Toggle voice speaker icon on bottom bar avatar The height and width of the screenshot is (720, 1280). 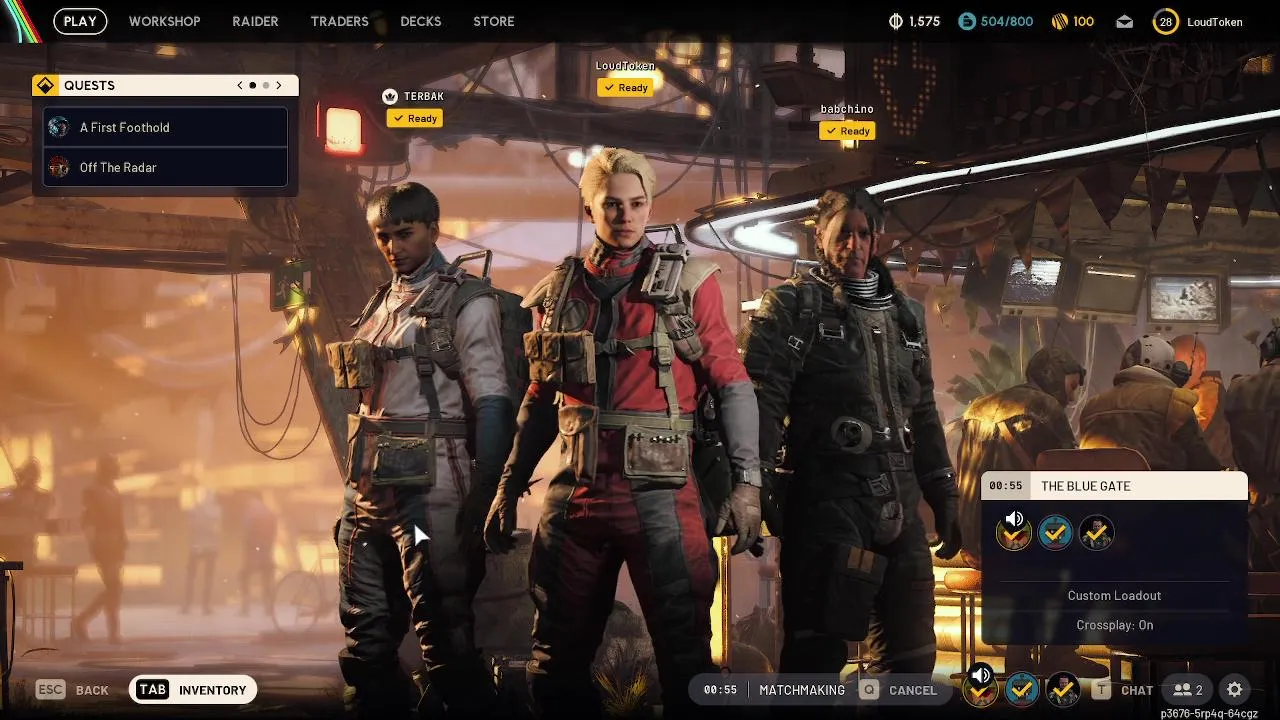click(981, 676)
